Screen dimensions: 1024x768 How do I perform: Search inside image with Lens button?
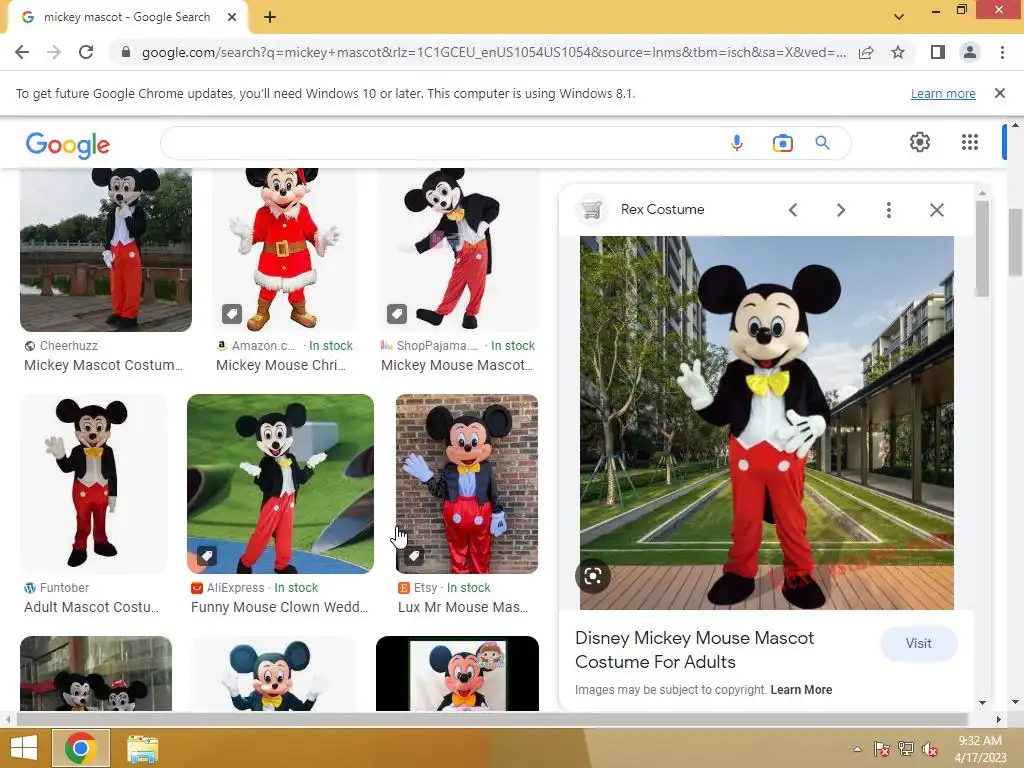(x=593, y=576)
